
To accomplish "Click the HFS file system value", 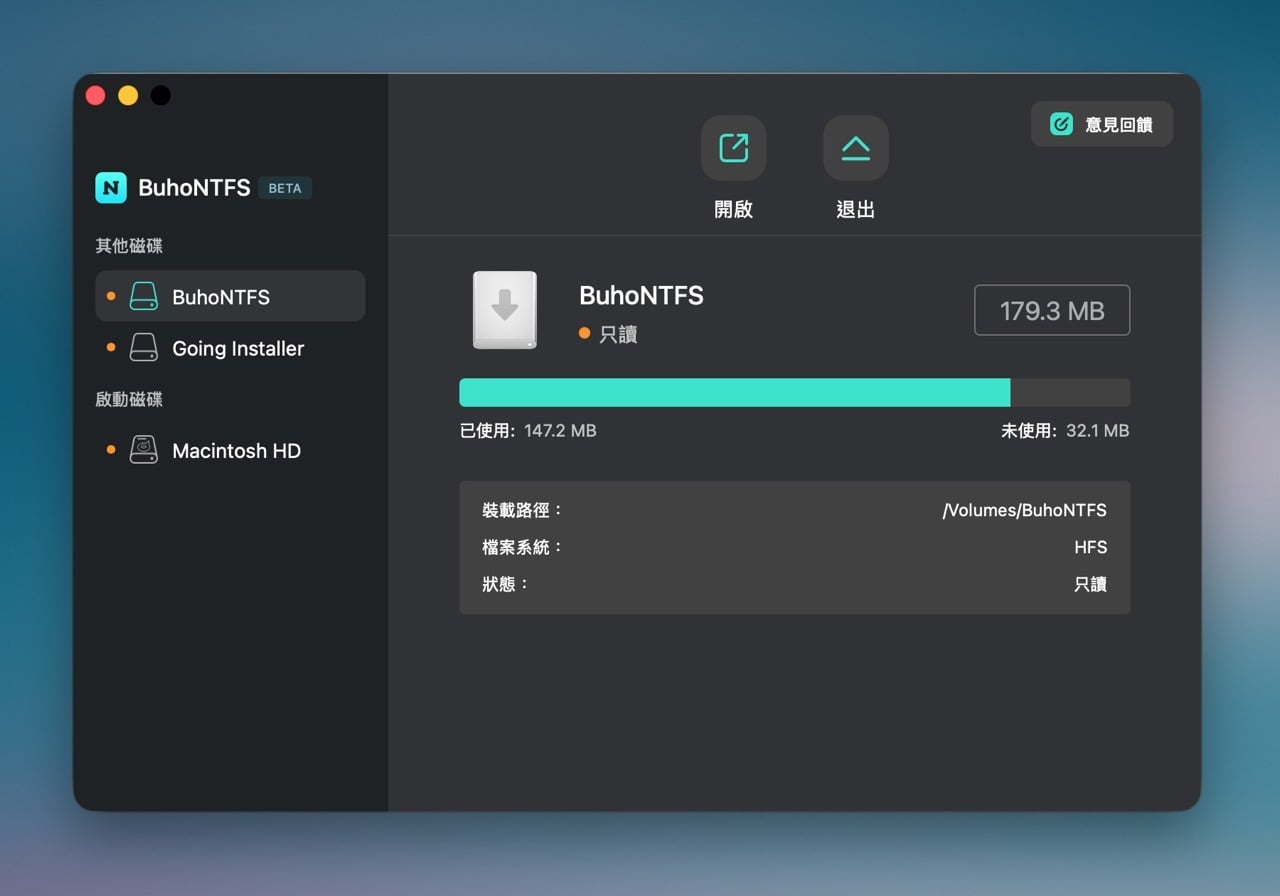I will [x=1091, y=547].
